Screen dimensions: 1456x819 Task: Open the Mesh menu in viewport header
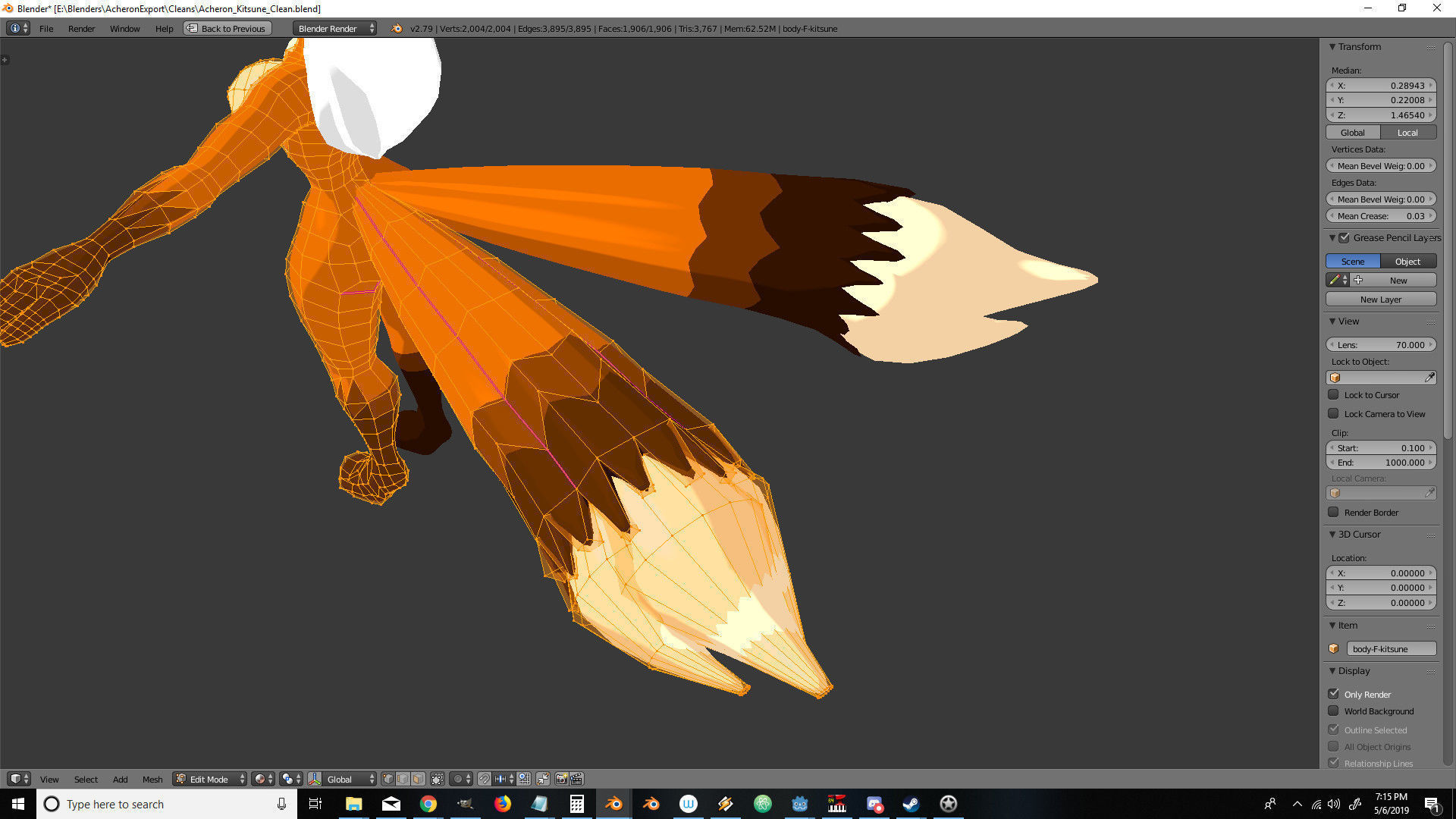pos(152,779)
